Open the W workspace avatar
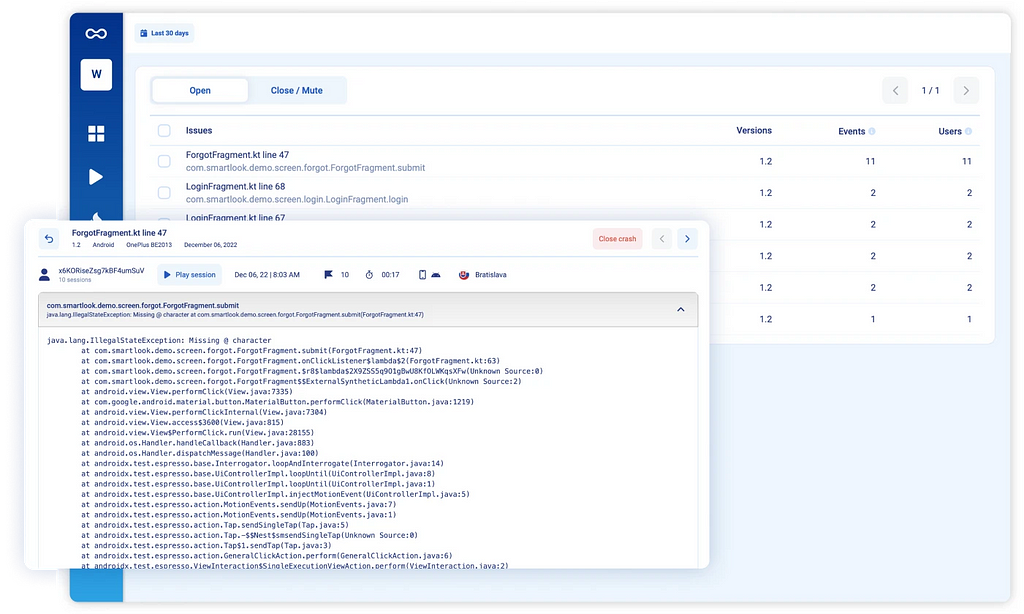Image resolution: width=1024 pixels, height=614 pixels. (96, 74)
